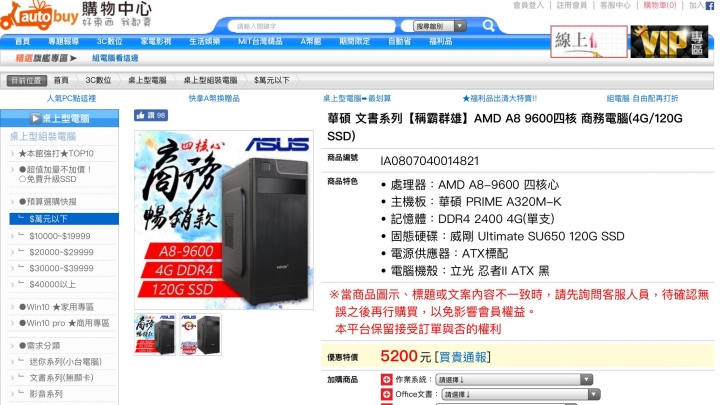Click the Facebook like thumbs-up button
This screenshot has width=720, height=405.
click(151, 115)
